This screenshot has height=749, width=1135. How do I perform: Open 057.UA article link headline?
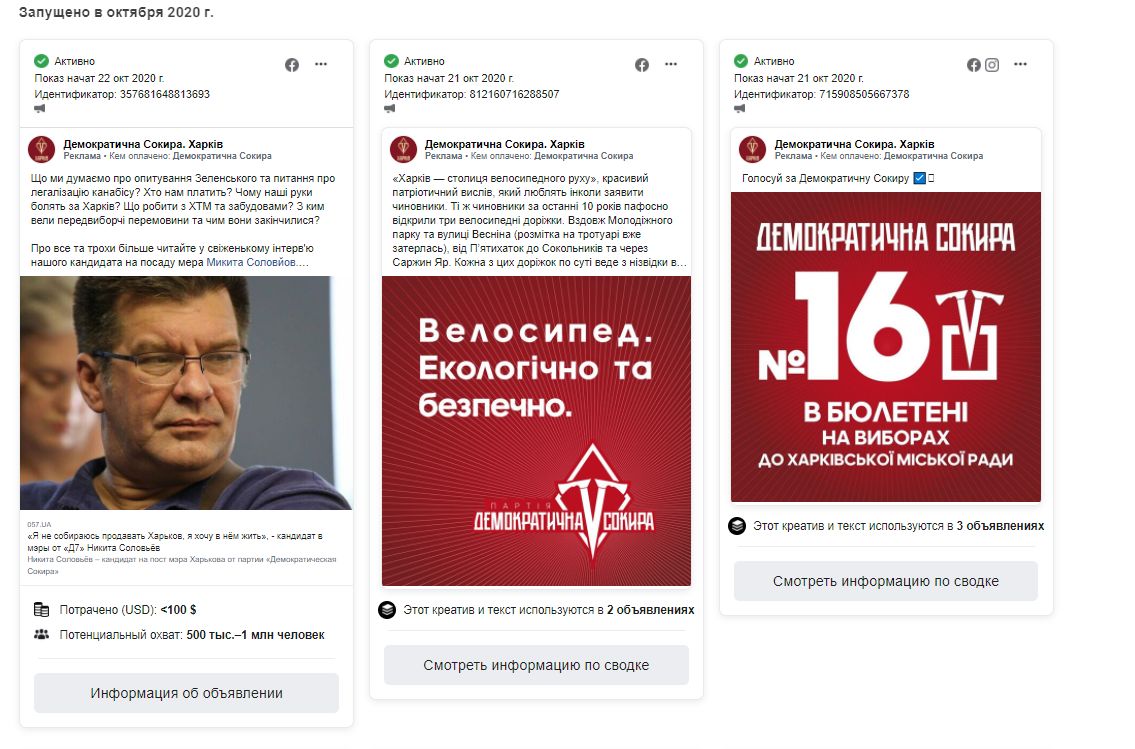point(174,542)
